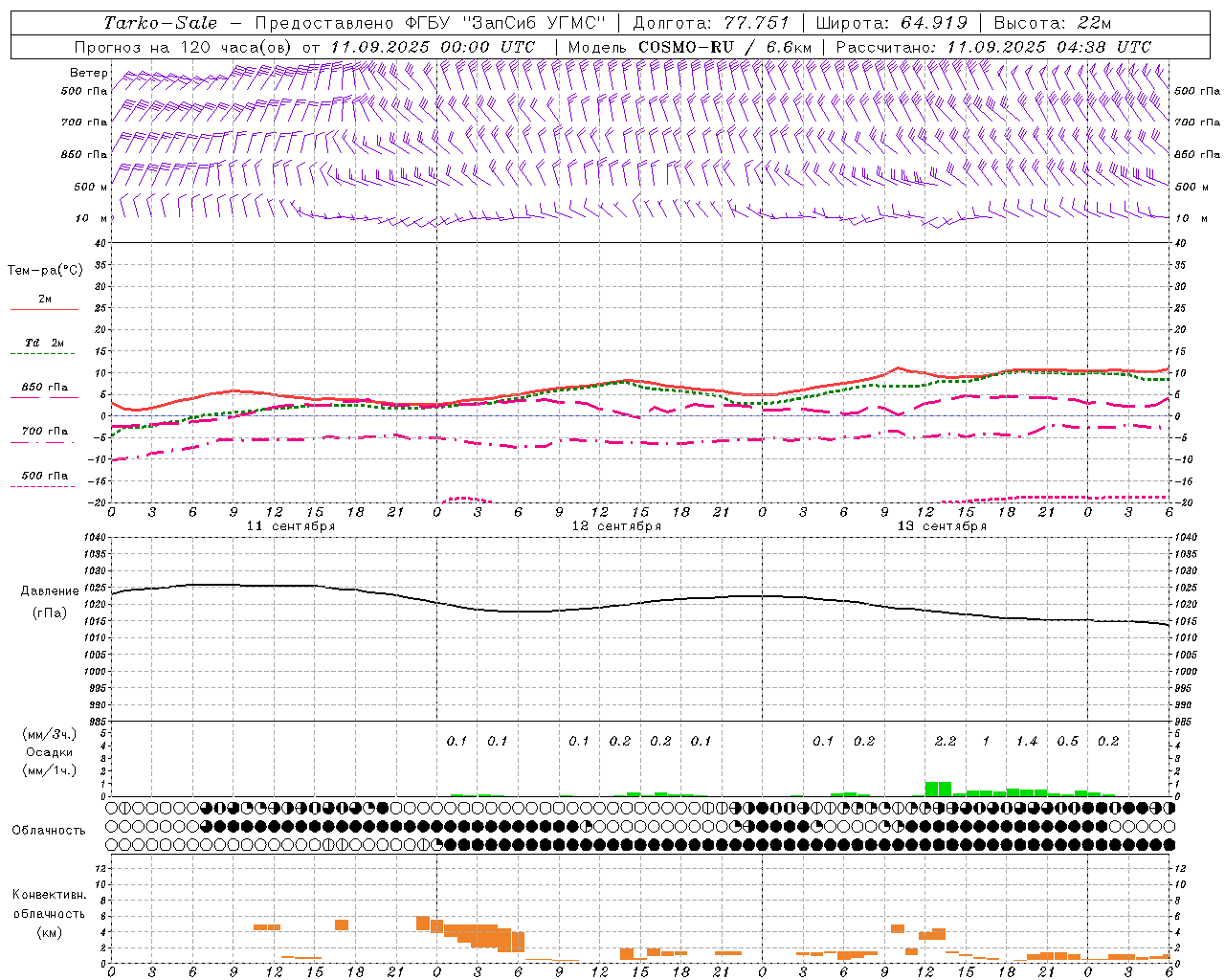Click the '2м' temperature legend above red line
1225x980 pixels.
[45, 300]
